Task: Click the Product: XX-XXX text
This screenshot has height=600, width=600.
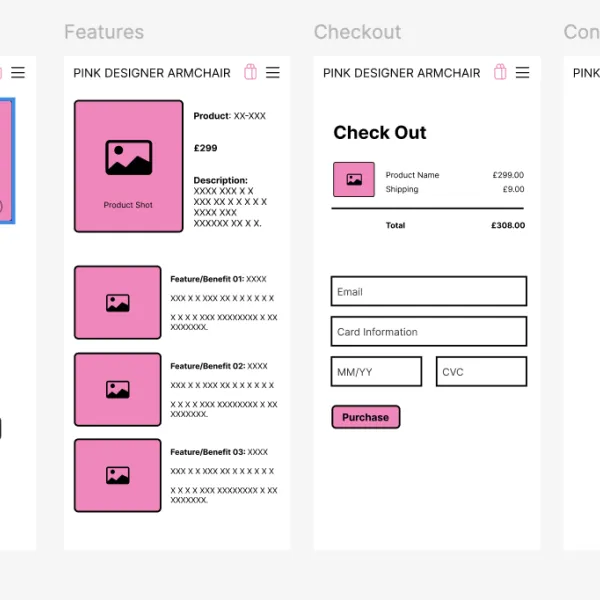Action: coord(229,116)
